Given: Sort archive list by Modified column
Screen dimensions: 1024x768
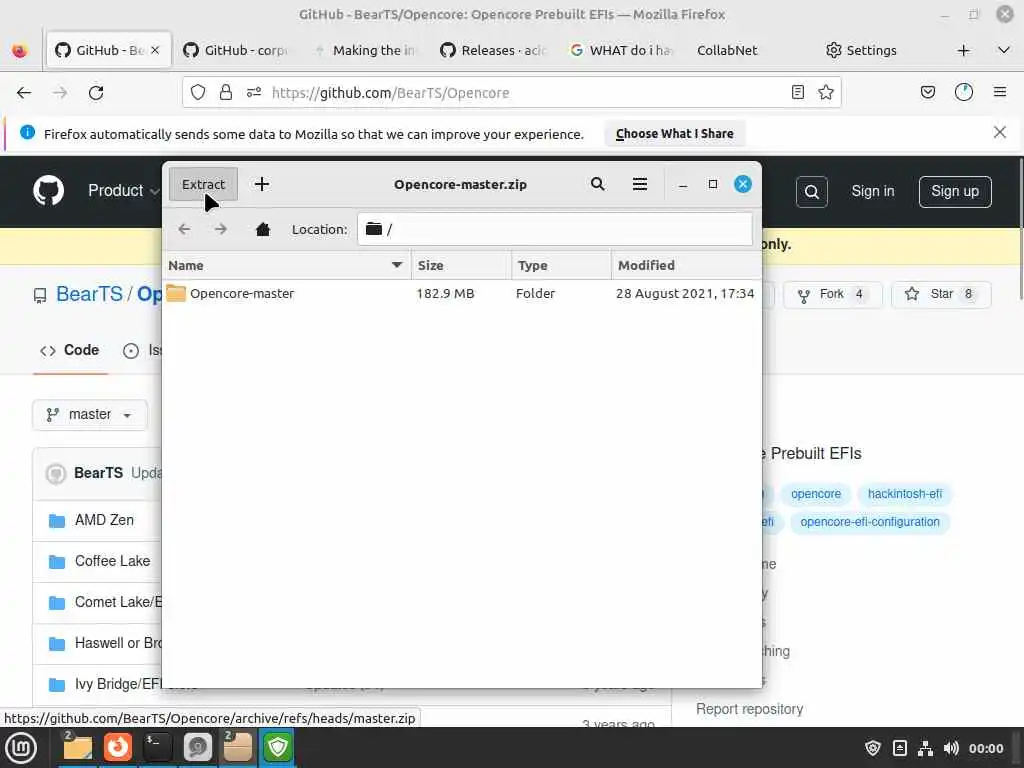Looking at the screenshot, I should point(686,265).
